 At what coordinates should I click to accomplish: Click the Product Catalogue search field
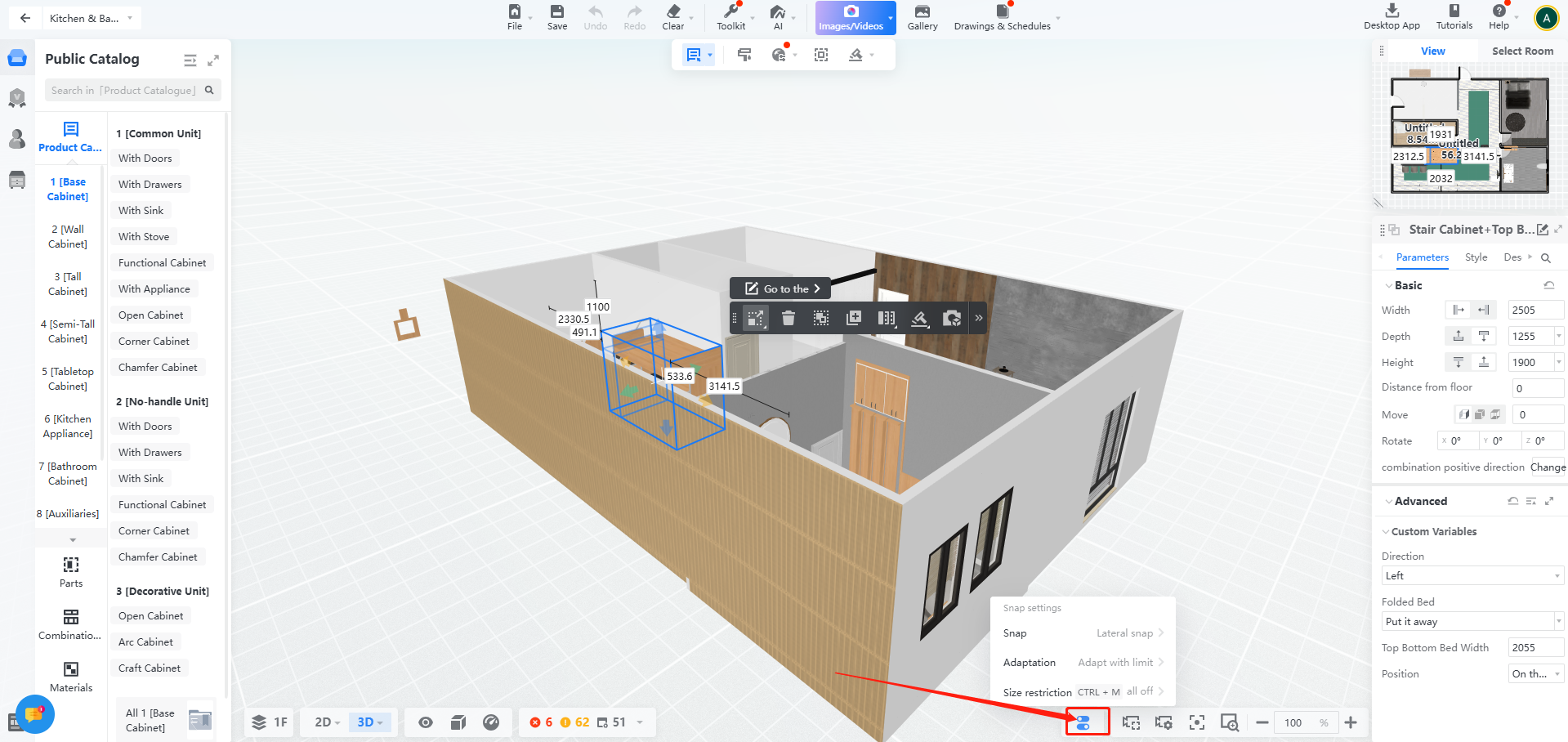pos(124,91)
